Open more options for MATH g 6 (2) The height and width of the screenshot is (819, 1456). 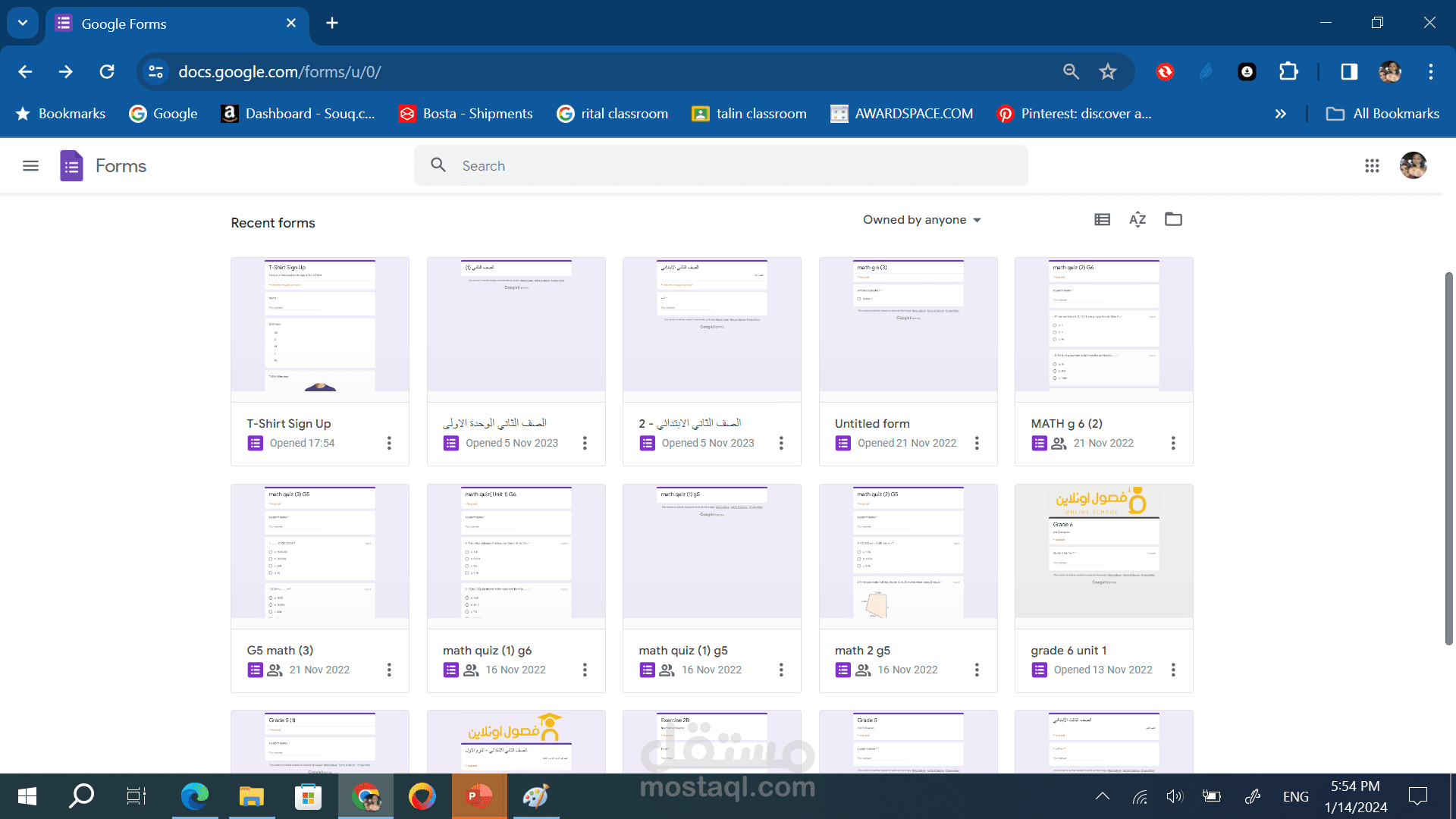pyautogui.click(x=1173, y=443)
